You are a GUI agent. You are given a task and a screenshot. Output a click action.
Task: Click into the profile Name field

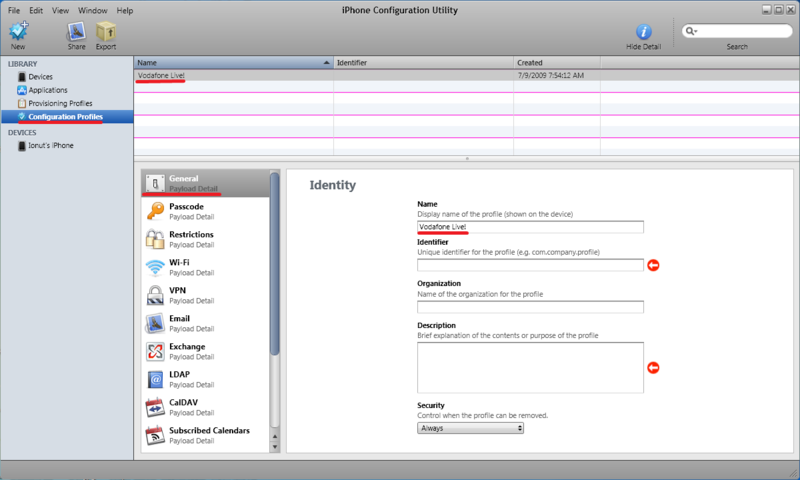coord(530,227)
